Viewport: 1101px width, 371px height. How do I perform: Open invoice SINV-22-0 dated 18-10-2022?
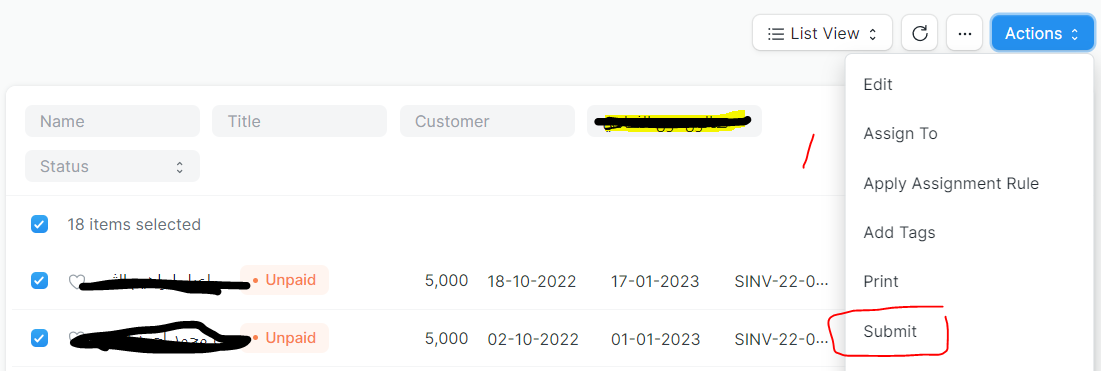tap(782, 282)
